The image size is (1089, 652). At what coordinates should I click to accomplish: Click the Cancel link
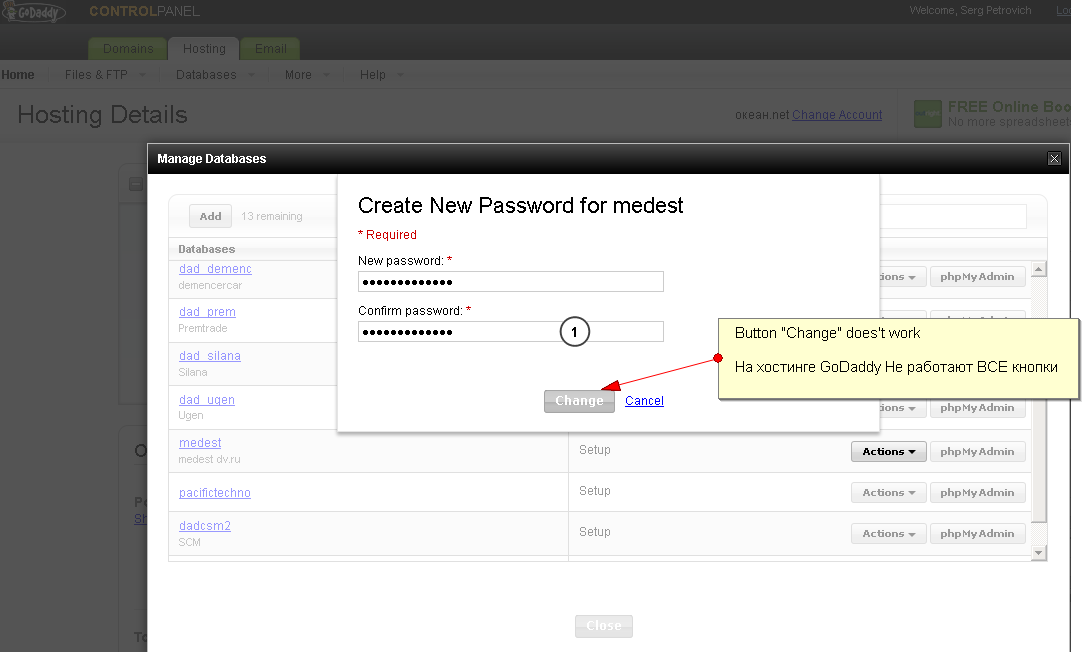click(644, 401)
